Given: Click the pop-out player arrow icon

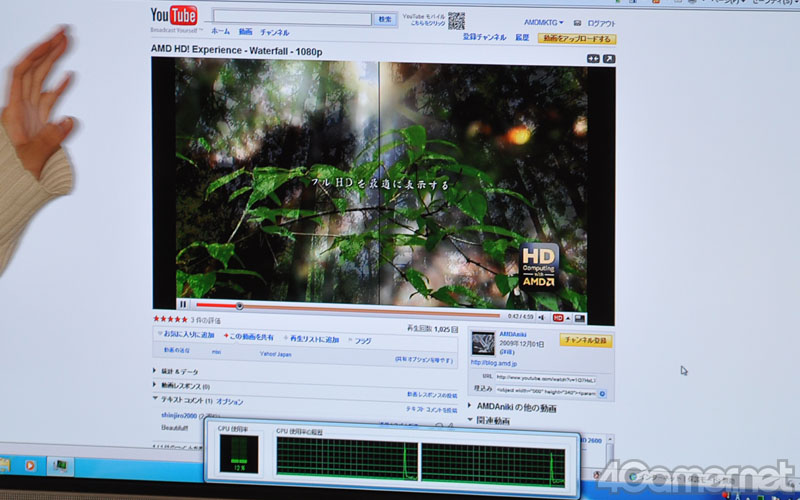Looking at the screenshot, I should 609,59.
